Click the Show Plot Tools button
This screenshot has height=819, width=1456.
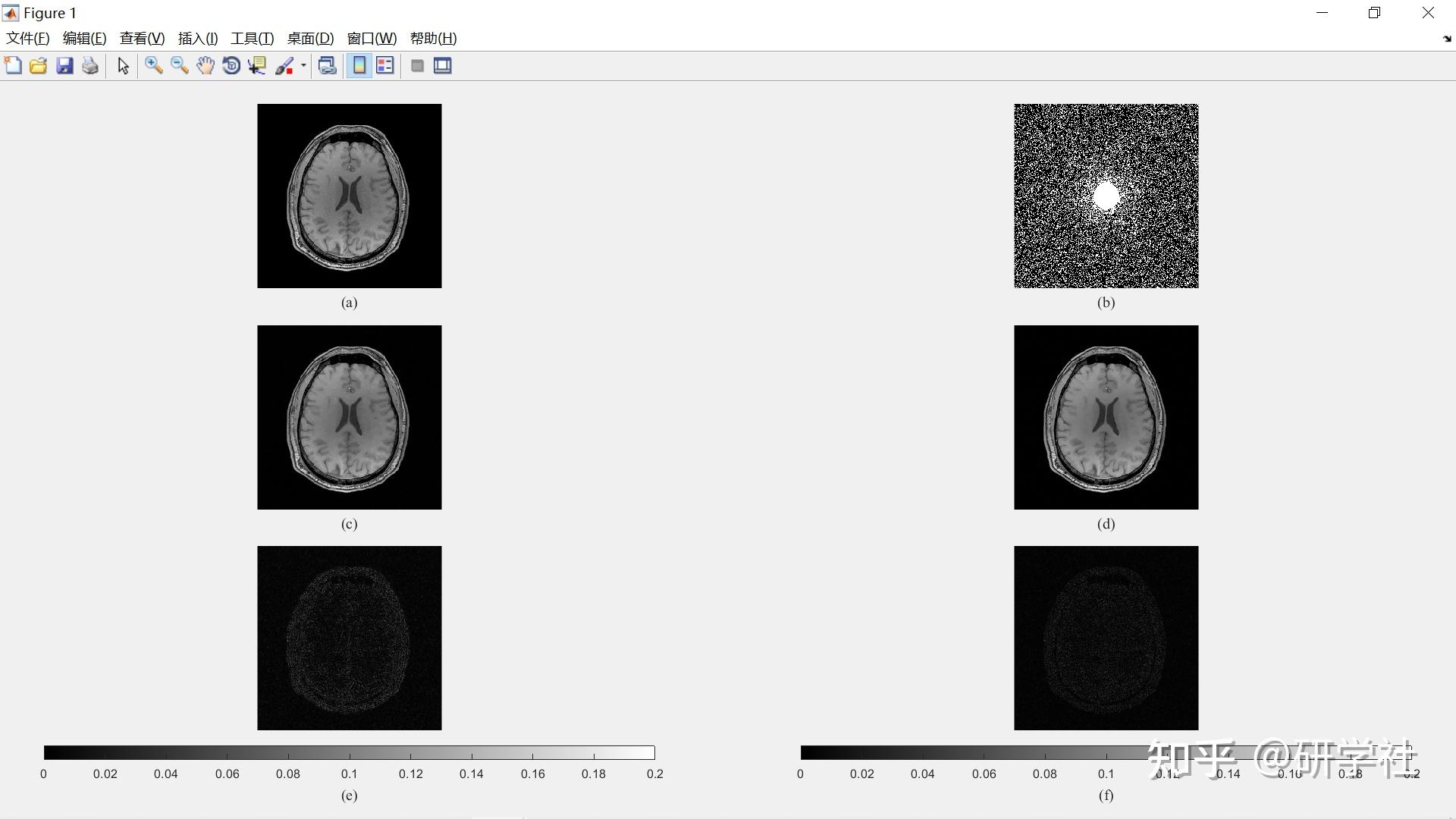(x=443, y=66)
